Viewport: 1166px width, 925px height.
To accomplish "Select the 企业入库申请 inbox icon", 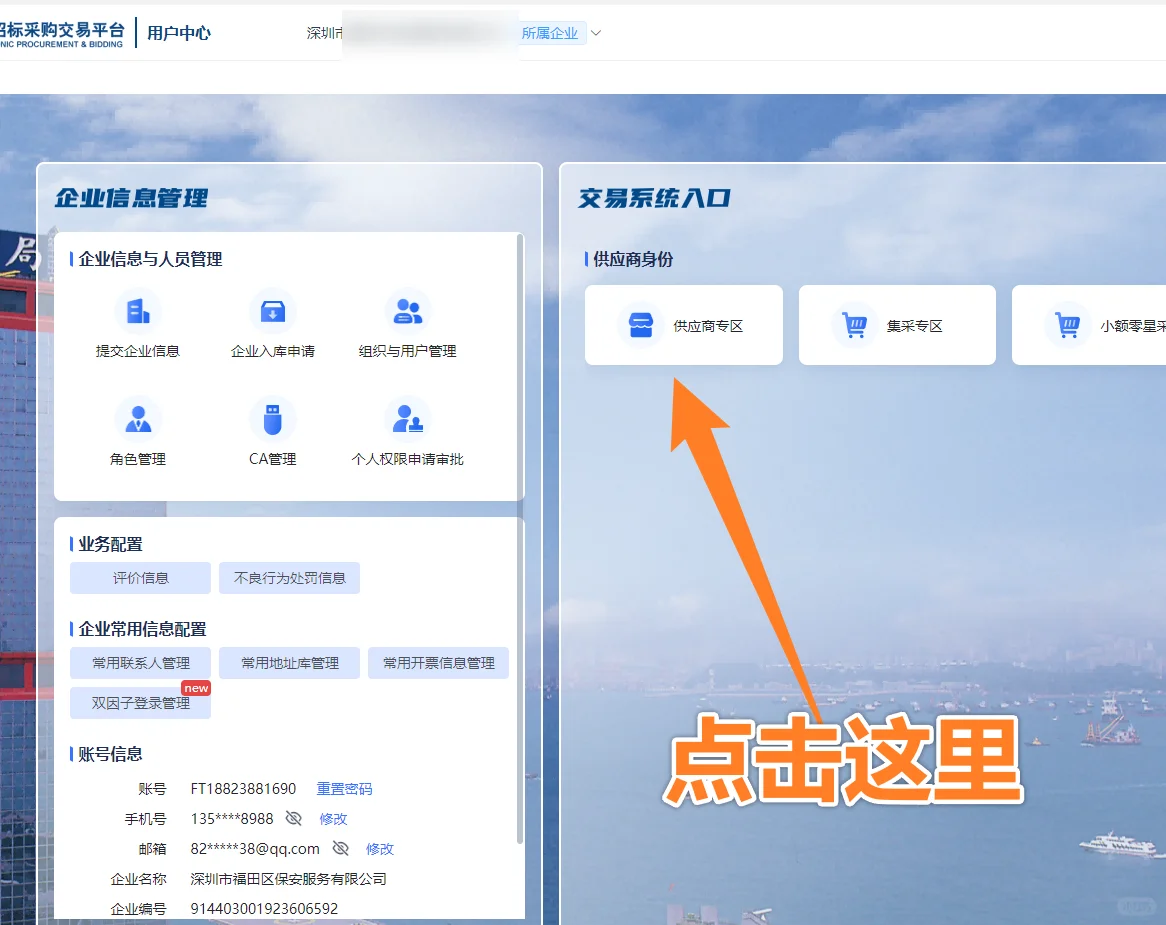I will point(272,311).
